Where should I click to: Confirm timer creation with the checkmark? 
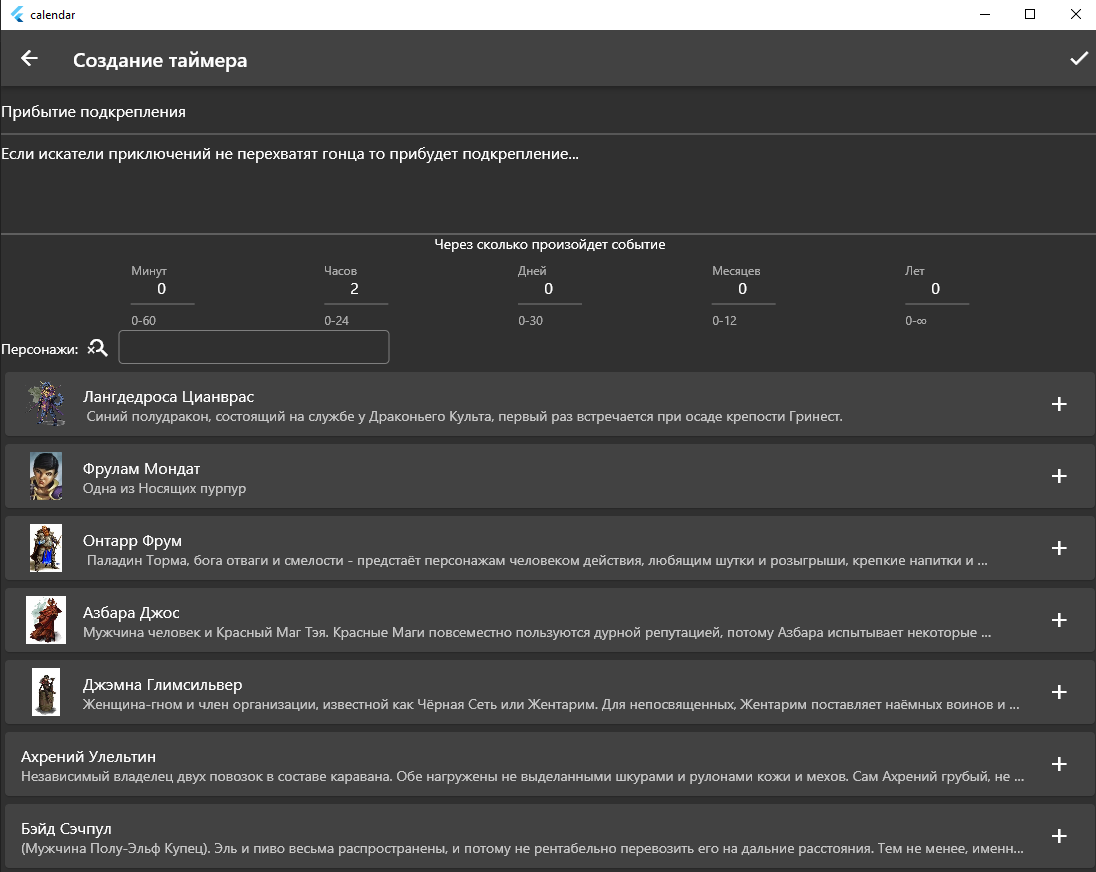pyautogui.click(x=1079, y=59)
